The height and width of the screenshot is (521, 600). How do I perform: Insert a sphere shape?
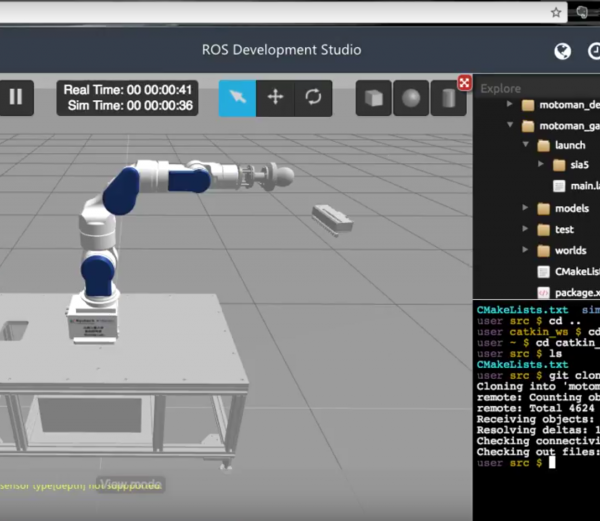click(410, 98)
